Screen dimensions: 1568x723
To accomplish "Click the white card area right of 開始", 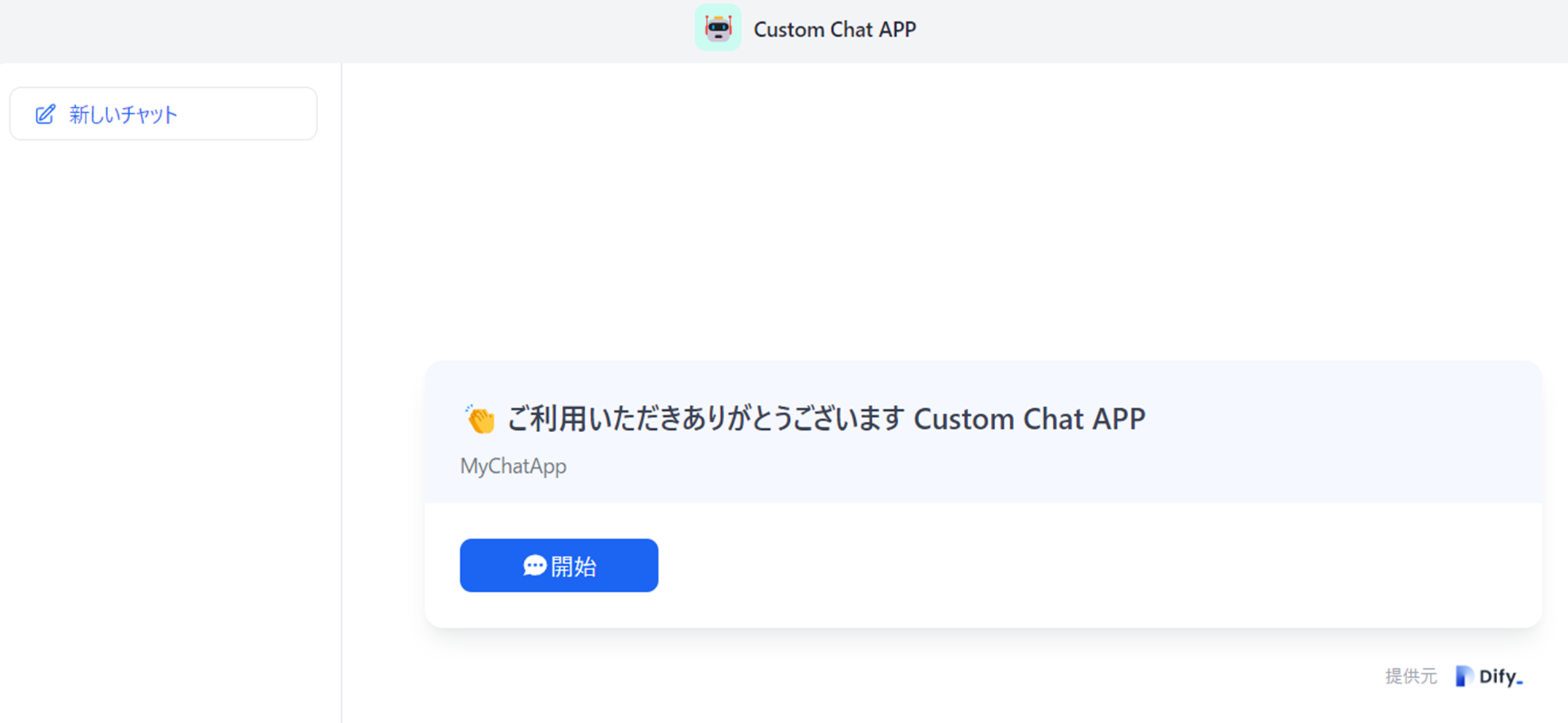I will click(1096, 565).
